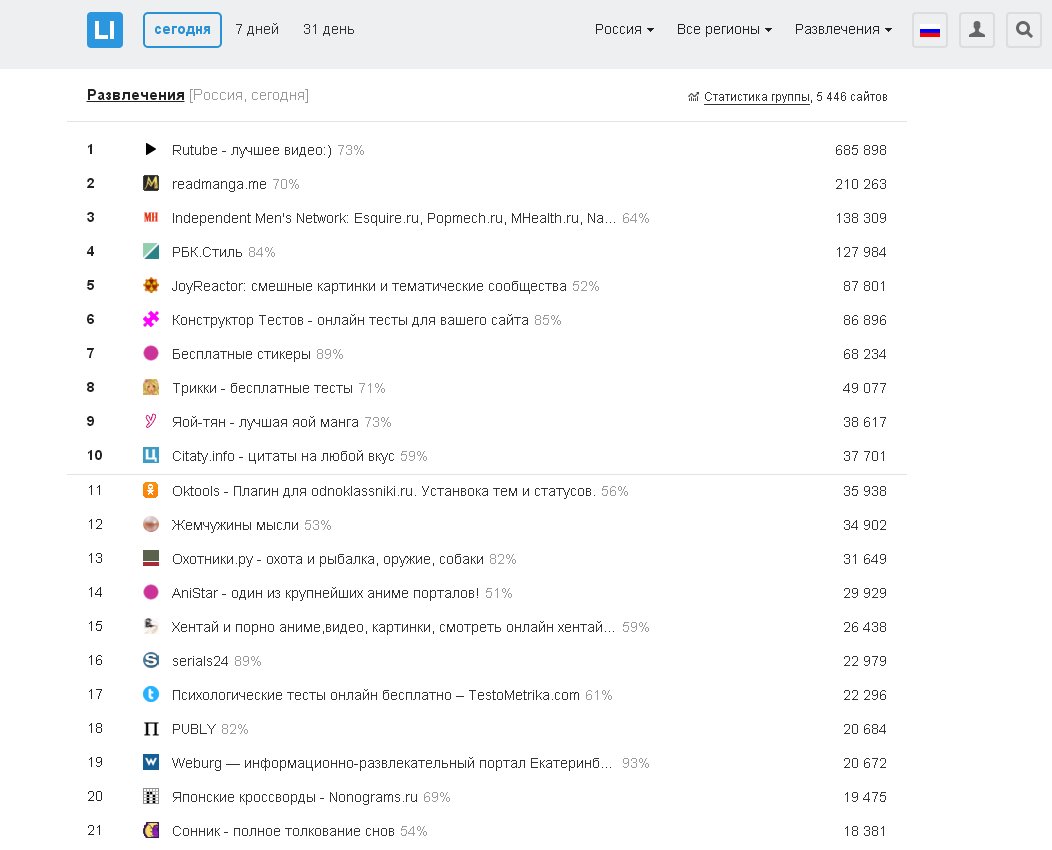Open the Статистика группы link
Screen dimensions: 1052x850
click(756, 97)
